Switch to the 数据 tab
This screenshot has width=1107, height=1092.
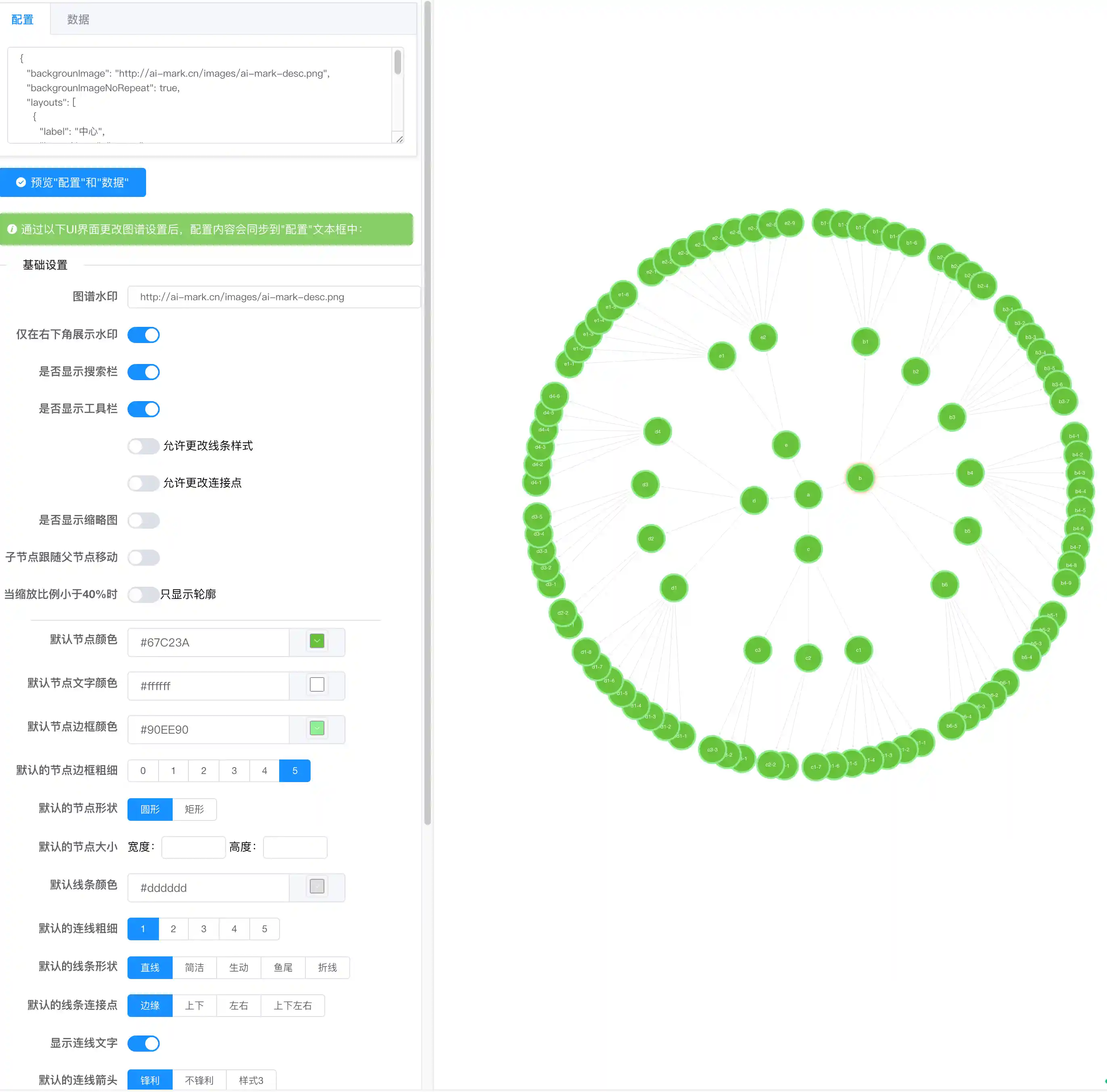click(x=78, y=19)
